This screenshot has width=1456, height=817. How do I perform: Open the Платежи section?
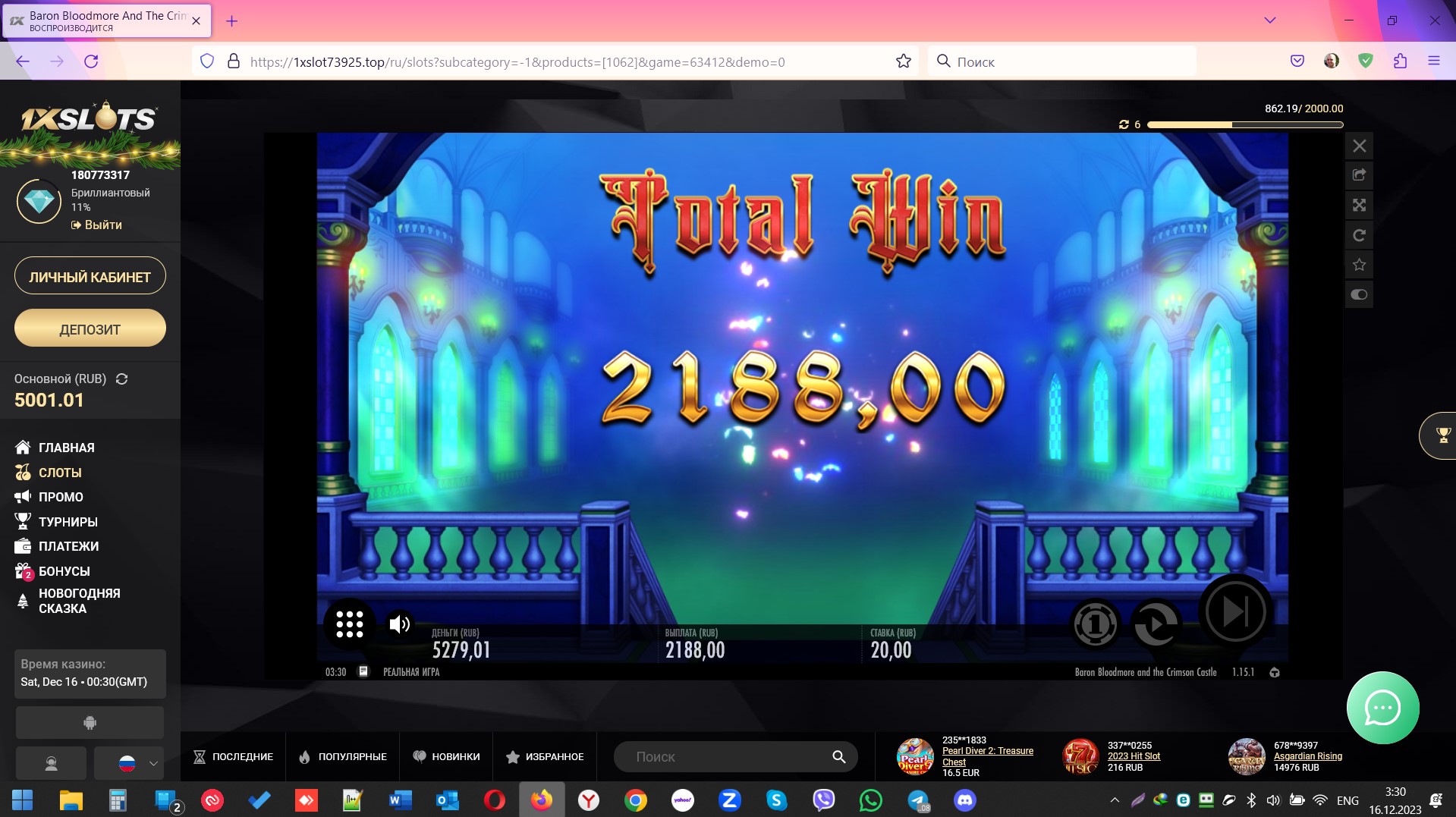tap(57, 546)
